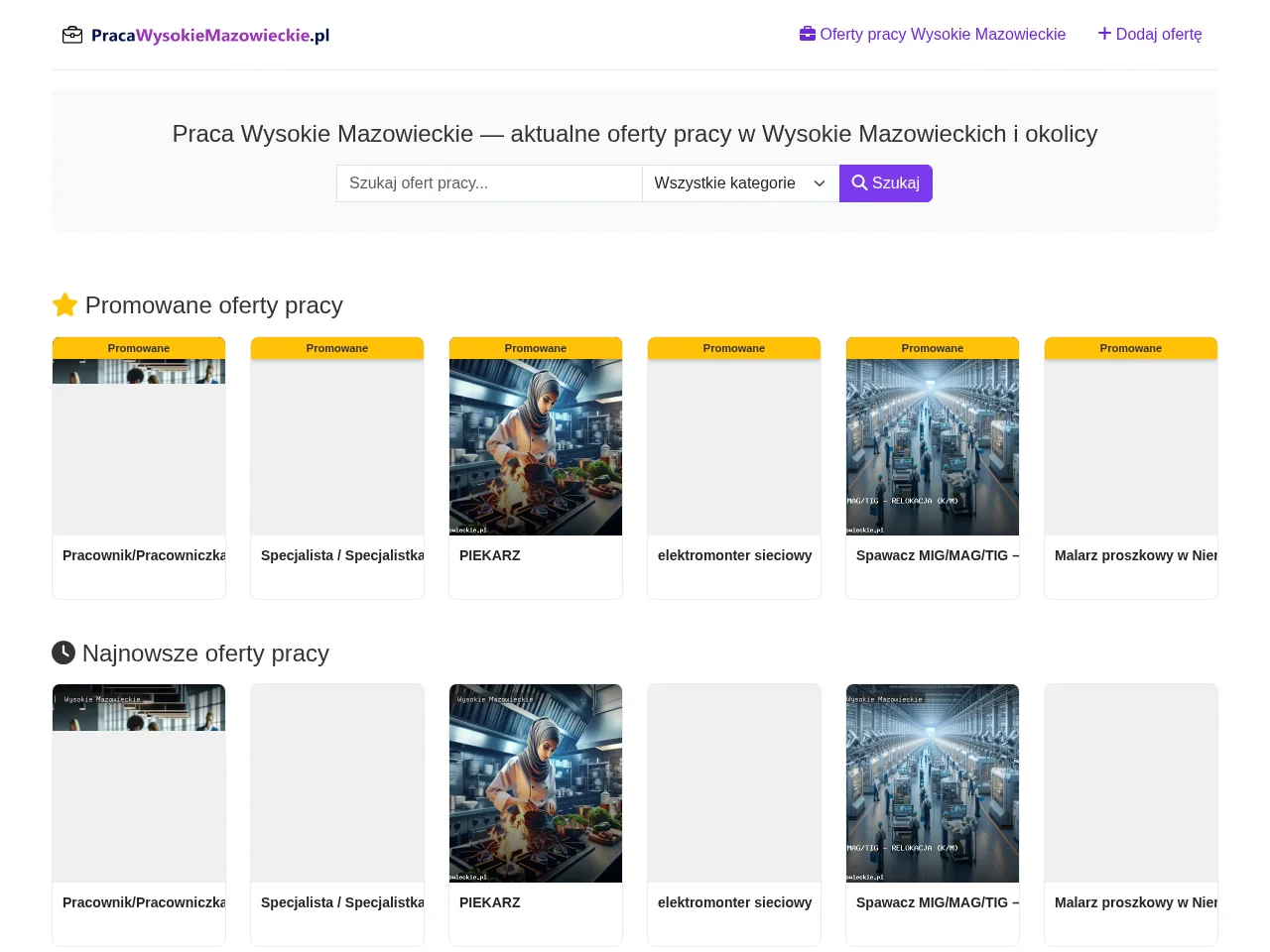
Task: Open newest Spawacz factory image
Action: coord(933,783)
